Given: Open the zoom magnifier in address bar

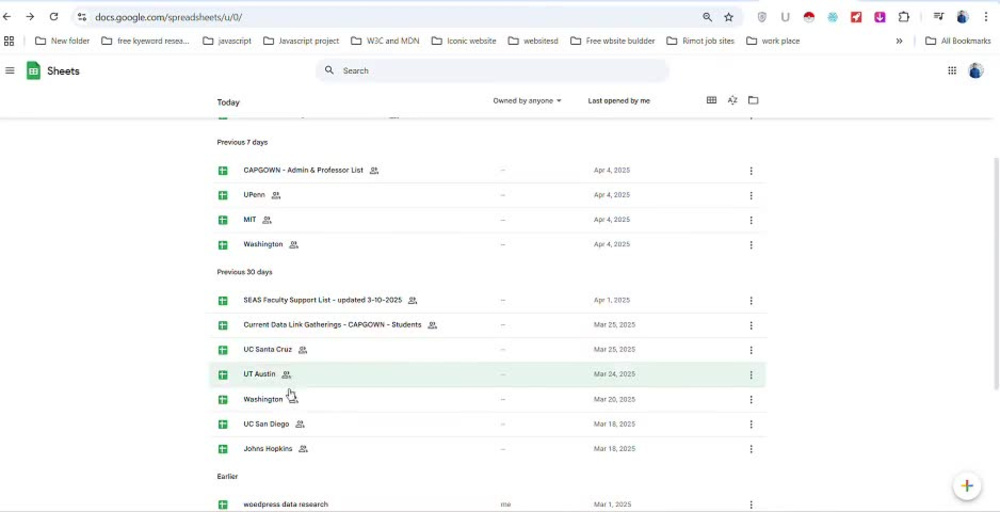Looking at the screenshot, I should pos(707,17).
